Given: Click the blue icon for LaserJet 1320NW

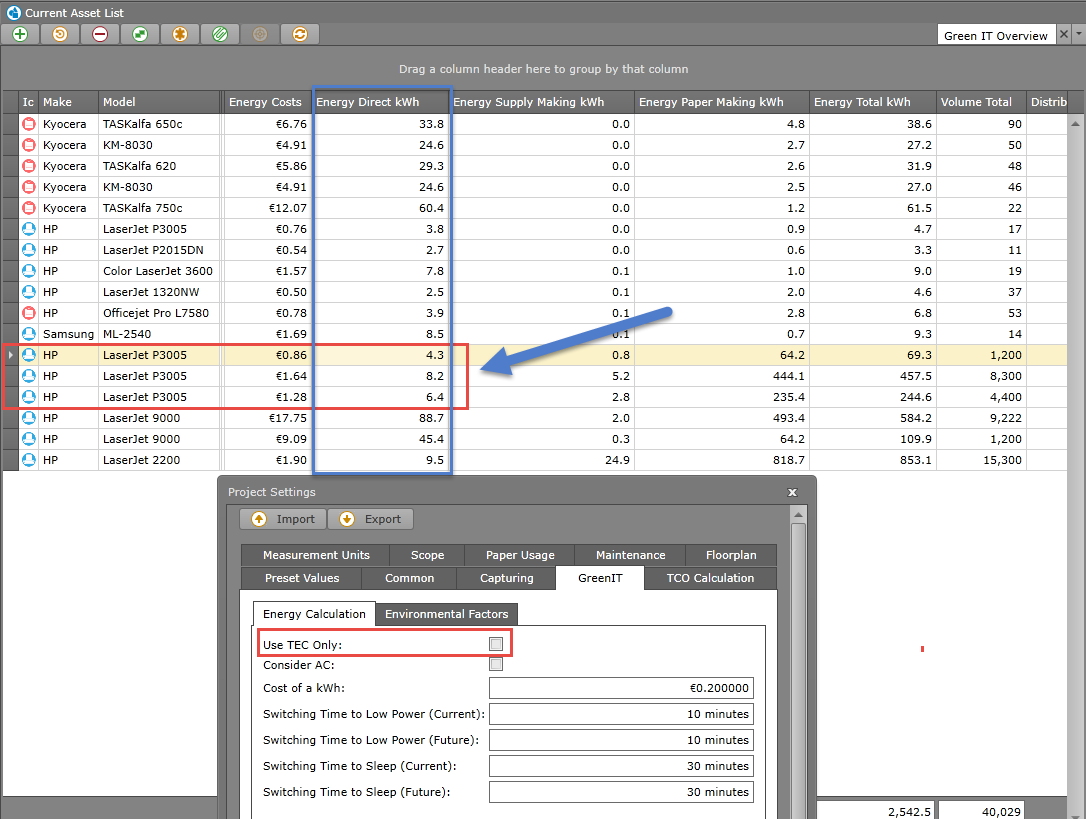Looking at the screenshot, I should [x=28, y=292].
